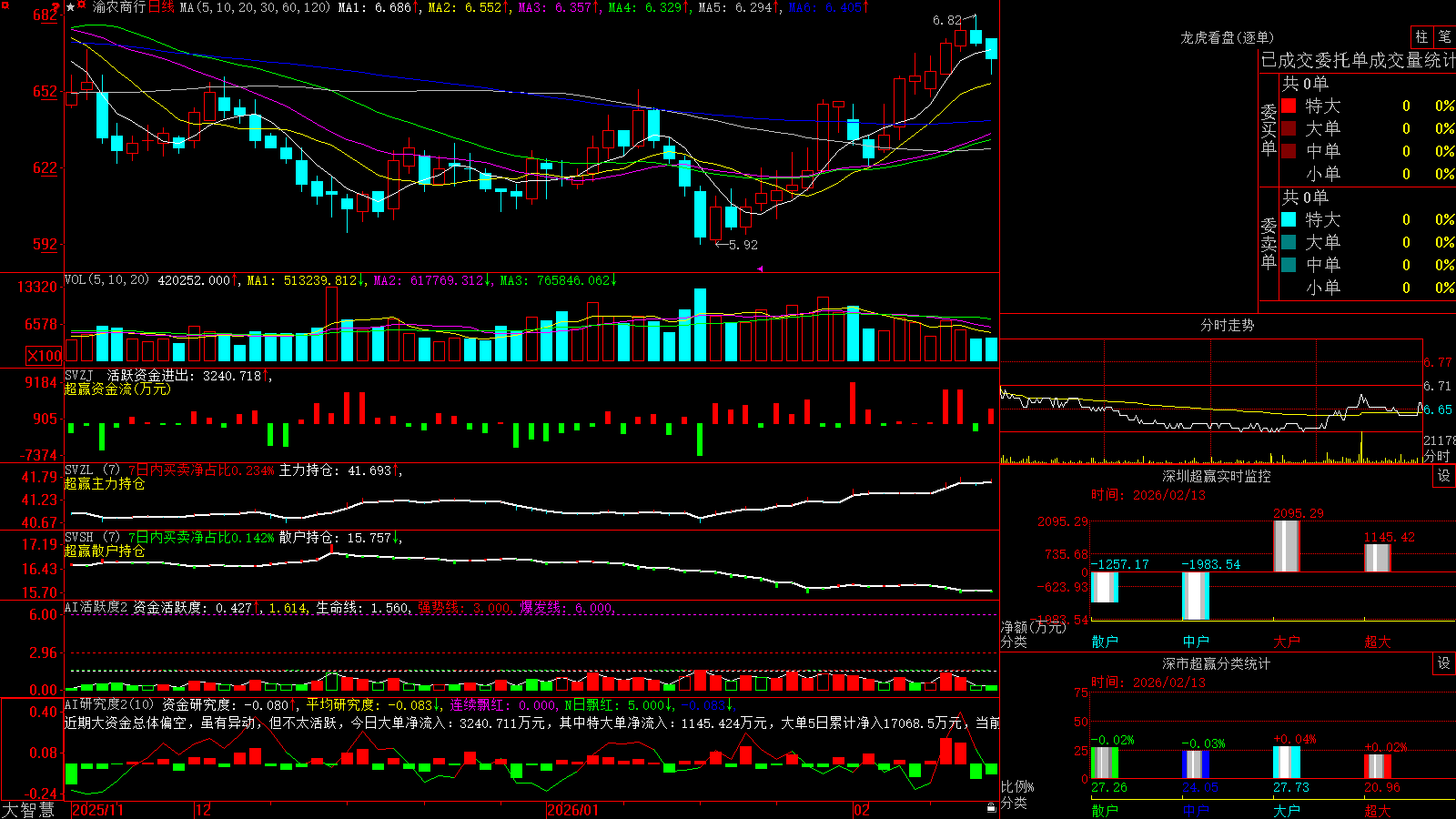Image resolution: width=1456 pixels, height=819 pixels.
Task: Open 设 settings for 深圳超赢实时监控
Action: click(1444, 476)
